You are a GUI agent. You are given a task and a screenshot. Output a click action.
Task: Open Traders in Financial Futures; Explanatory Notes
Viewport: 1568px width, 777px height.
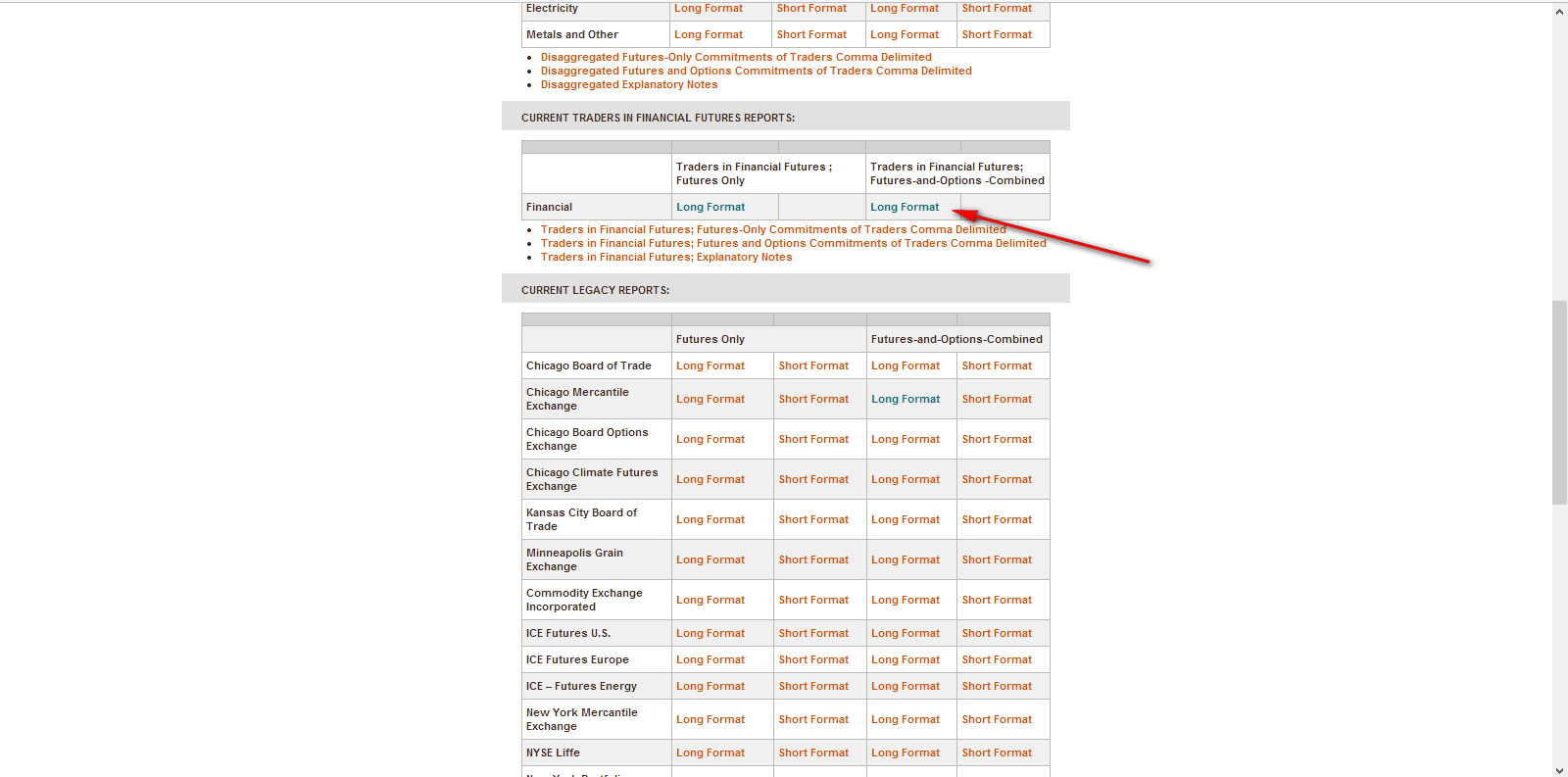click(666, 257)
